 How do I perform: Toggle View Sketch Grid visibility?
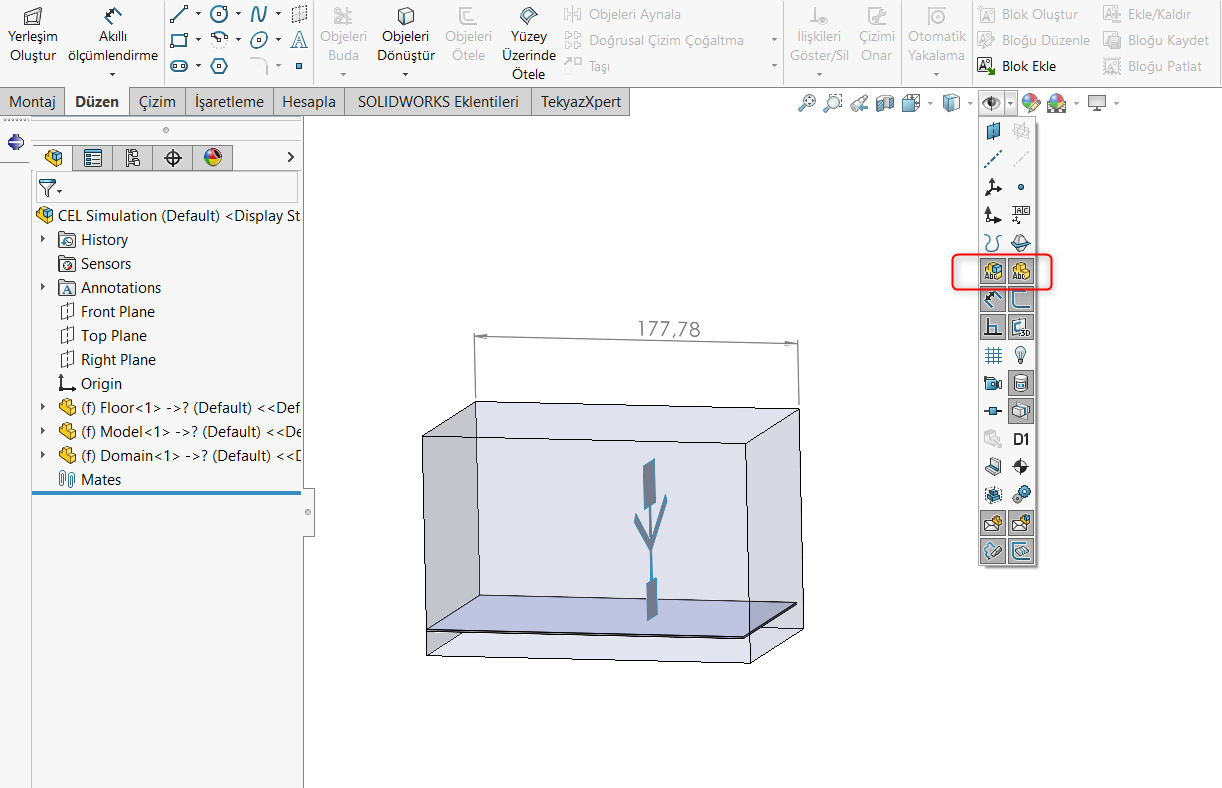click(993, 355)
